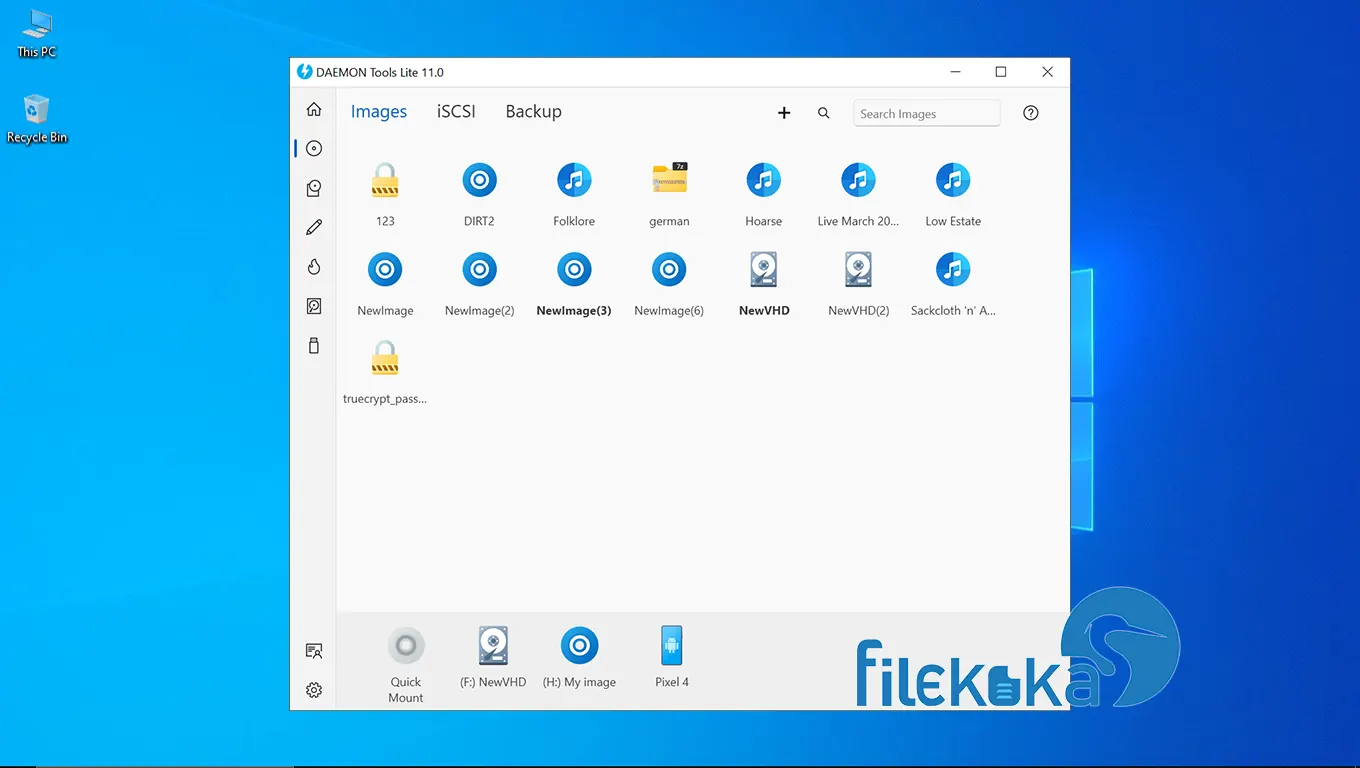
Task: Close the DAEMON Tools Lite window
Action: pyautogui.click(x=1047, y=72)
